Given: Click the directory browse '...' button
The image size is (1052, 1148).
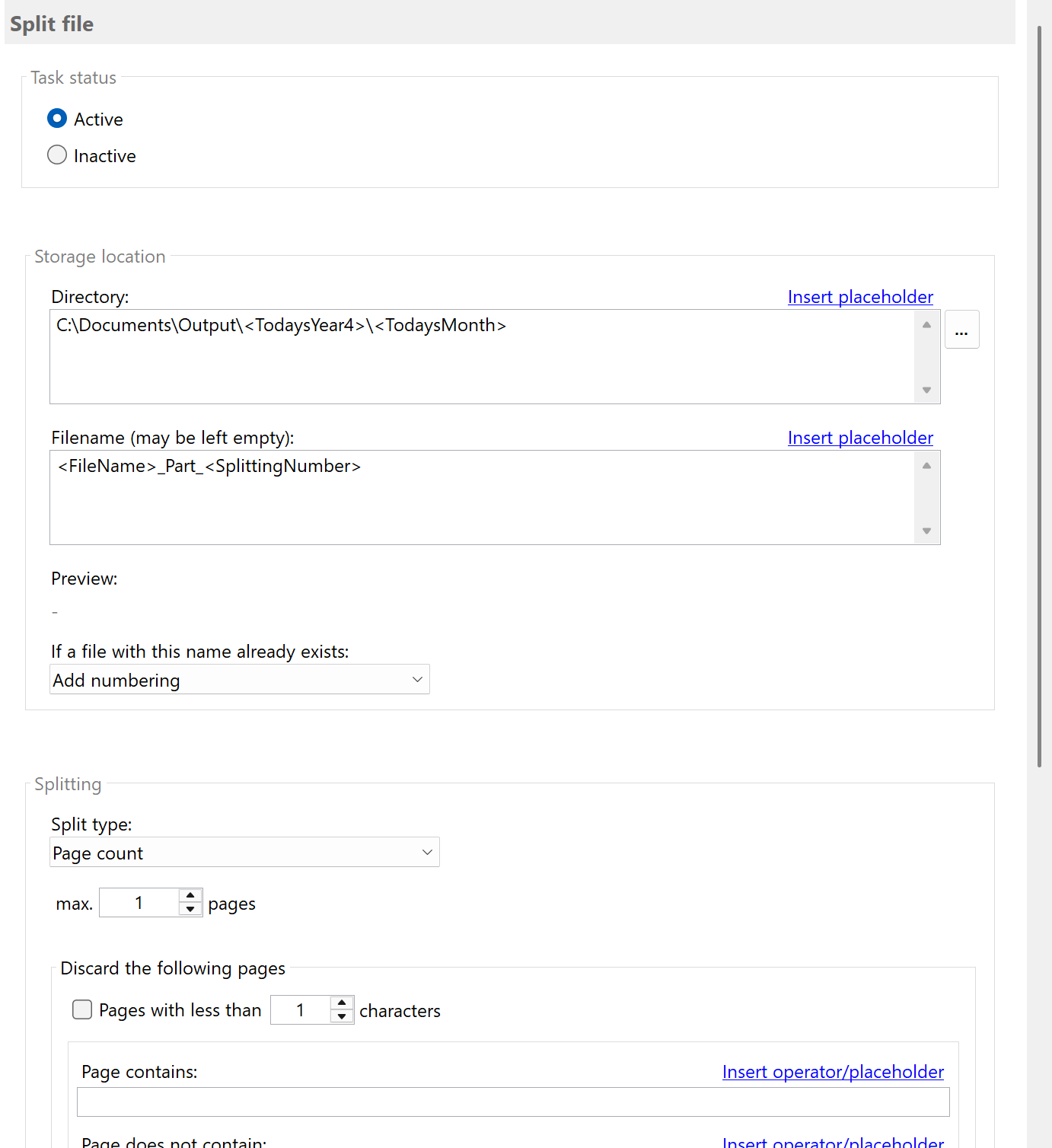Looking at the screenshot, I should click(x=961, y=330).
